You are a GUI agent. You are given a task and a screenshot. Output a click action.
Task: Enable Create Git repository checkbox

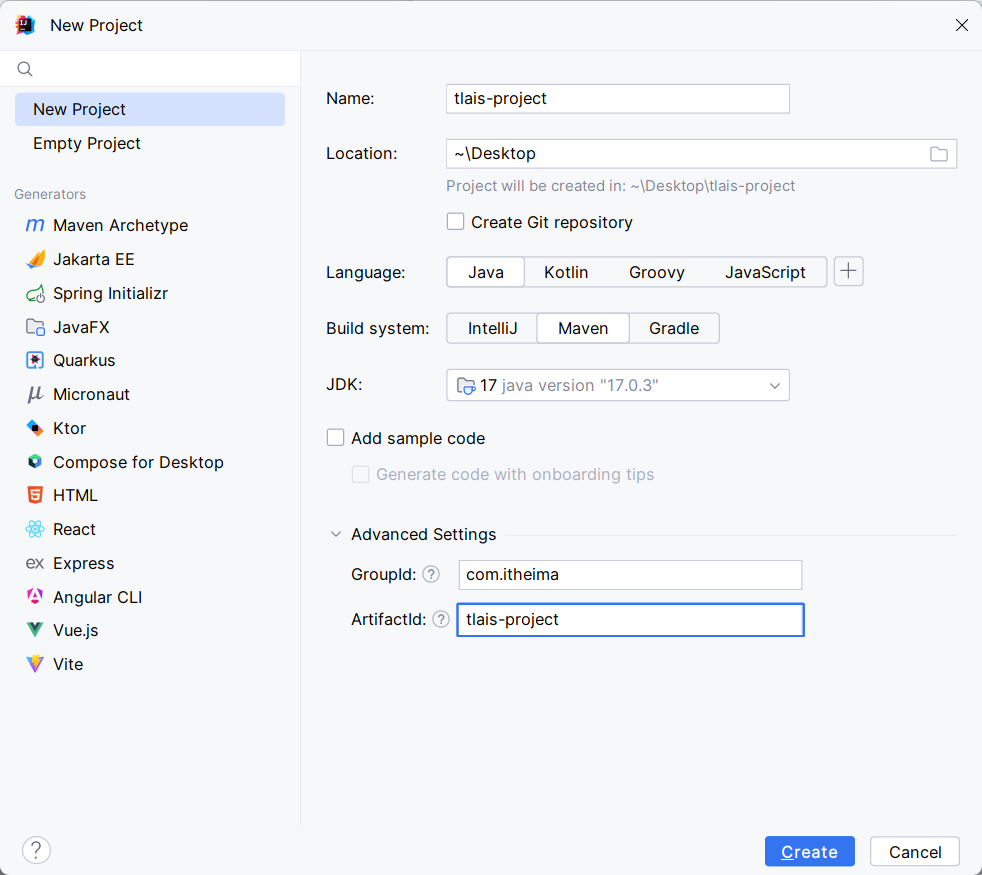click(x=455, y=222)
